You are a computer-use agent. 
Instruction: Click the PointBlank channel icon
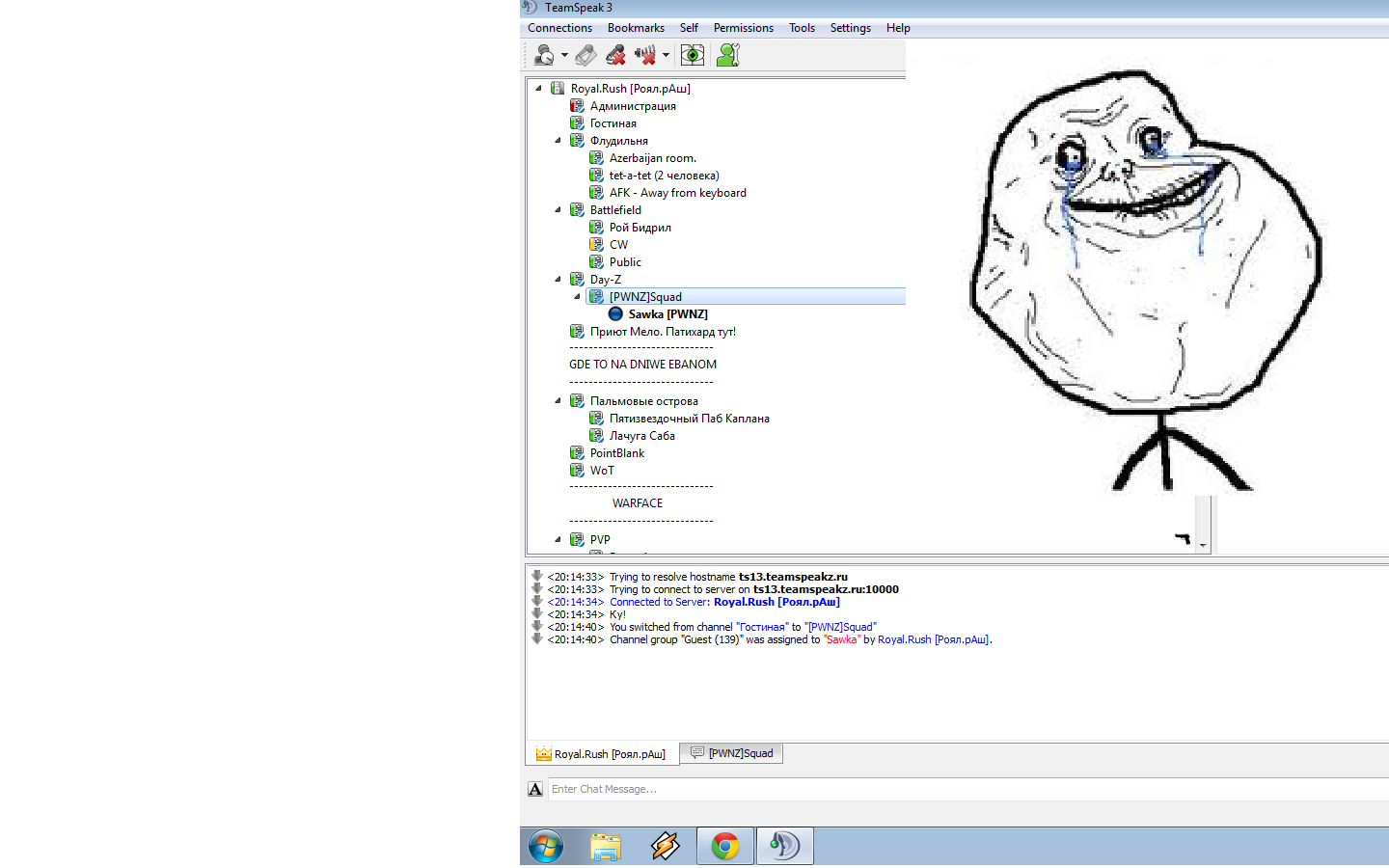point(577,452)
